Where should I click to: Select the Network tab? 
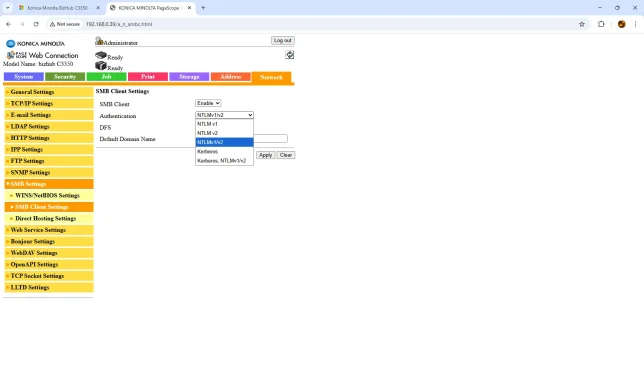click(271, 77)
